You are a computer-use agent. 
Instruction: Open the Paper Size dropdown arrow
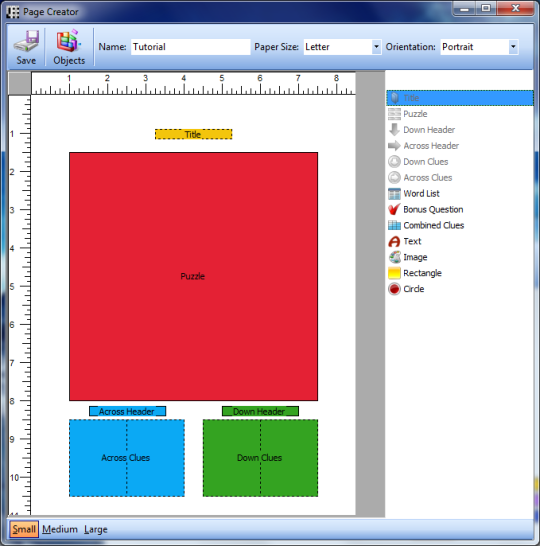[x=376, y=47]
